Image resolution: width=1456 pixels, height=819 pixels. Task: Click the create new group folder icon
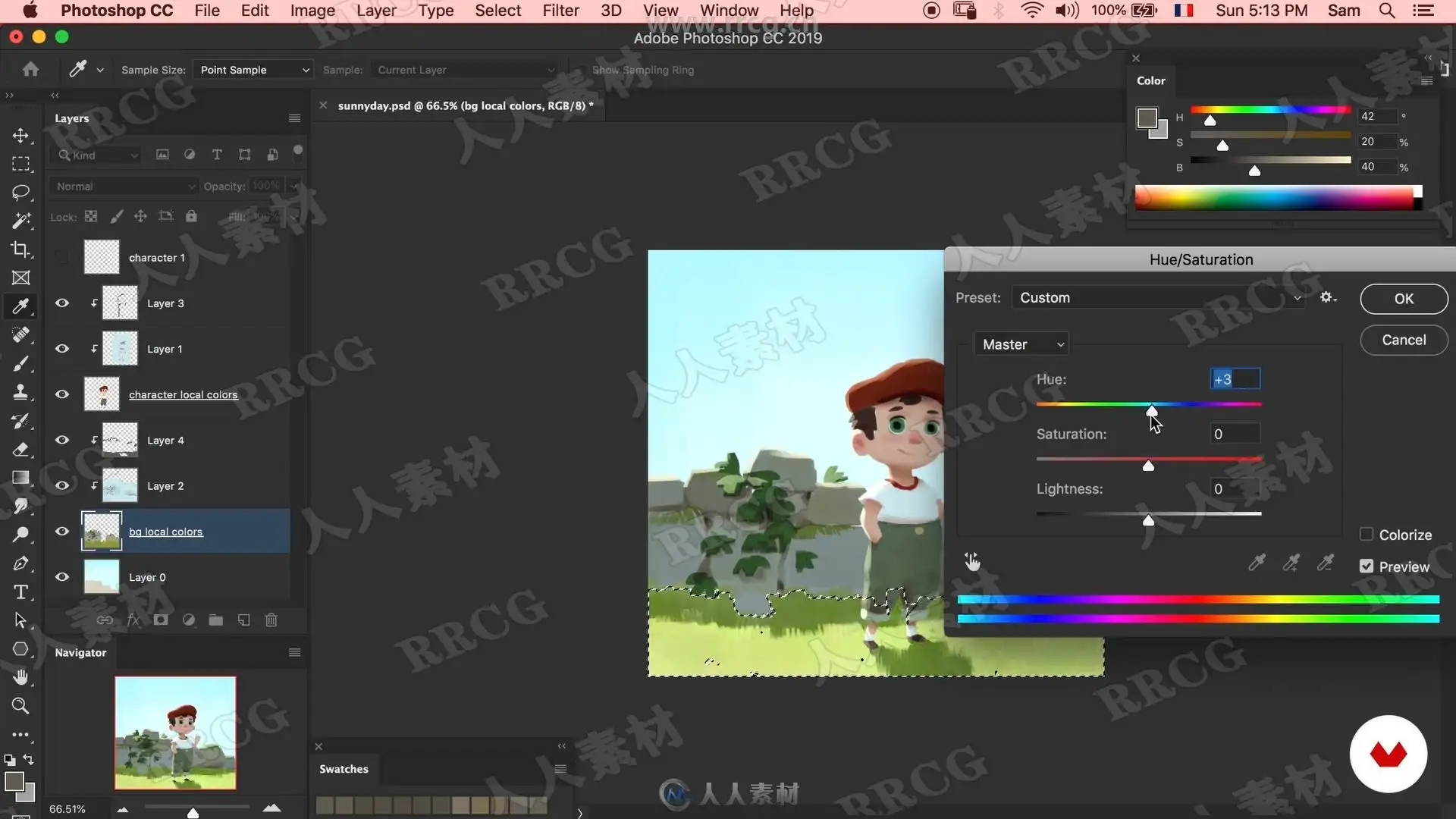pyautogui.click(x=216, y=620)
